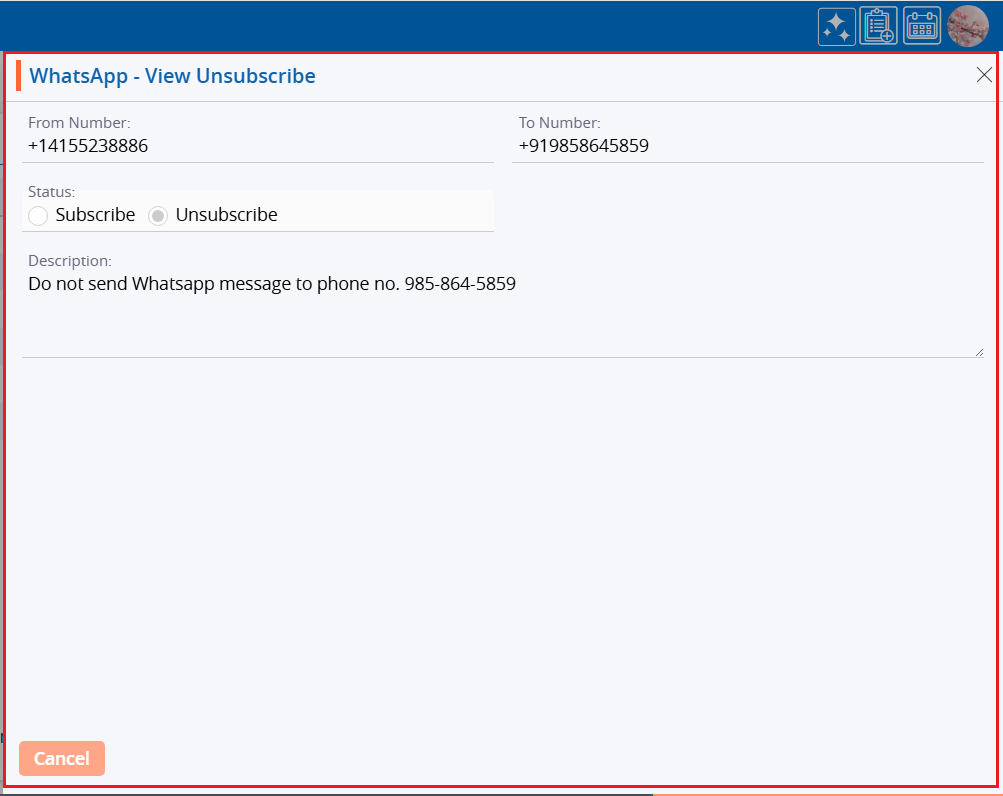Select the Unsubscribe radio button
The image size is (1003, 796).
158,215
